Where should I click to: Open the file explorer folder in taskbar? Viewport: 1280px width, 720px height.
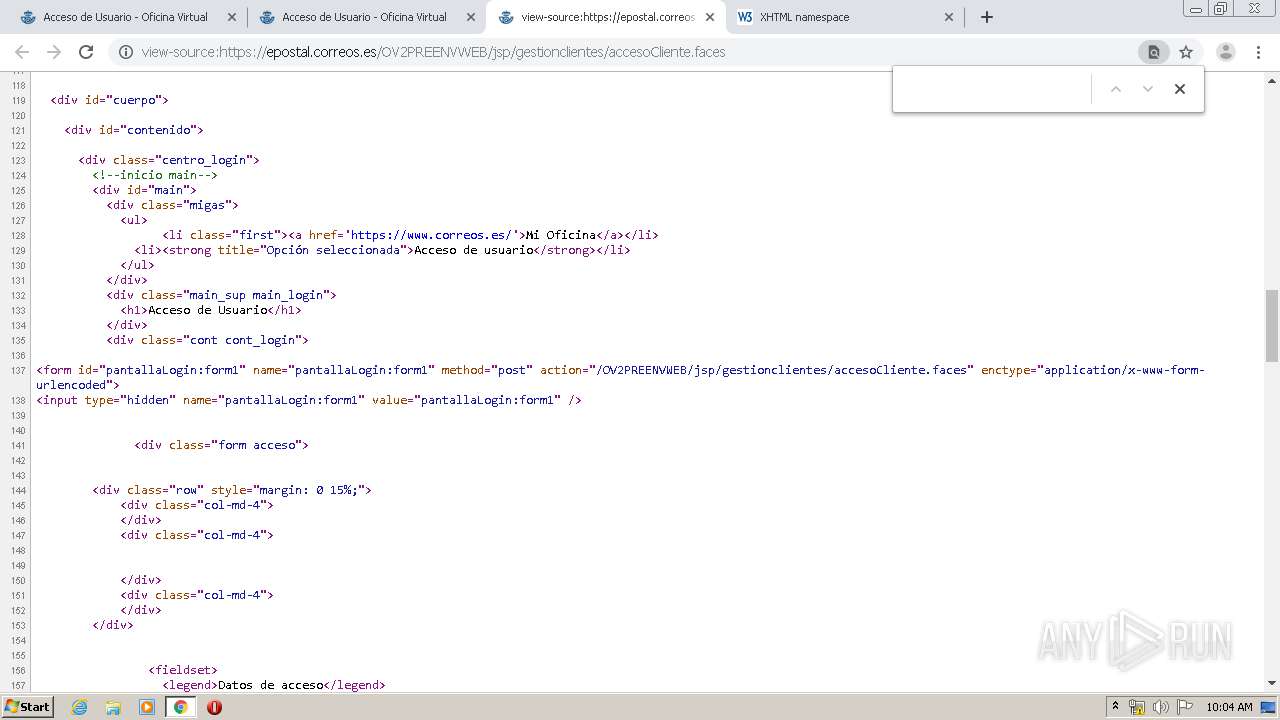pyautogui.click(x=113, y=707)
